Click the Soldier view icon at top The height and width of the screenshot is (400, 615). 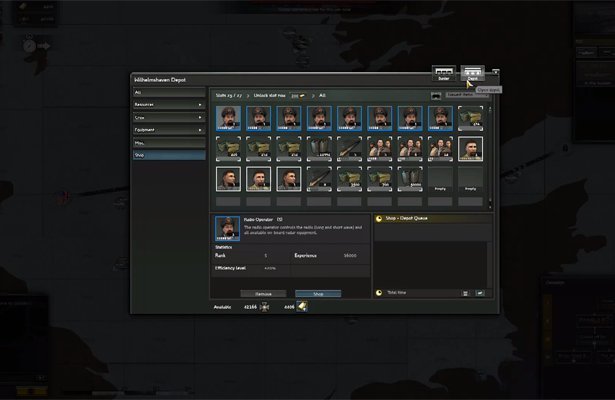pos(443,74)
